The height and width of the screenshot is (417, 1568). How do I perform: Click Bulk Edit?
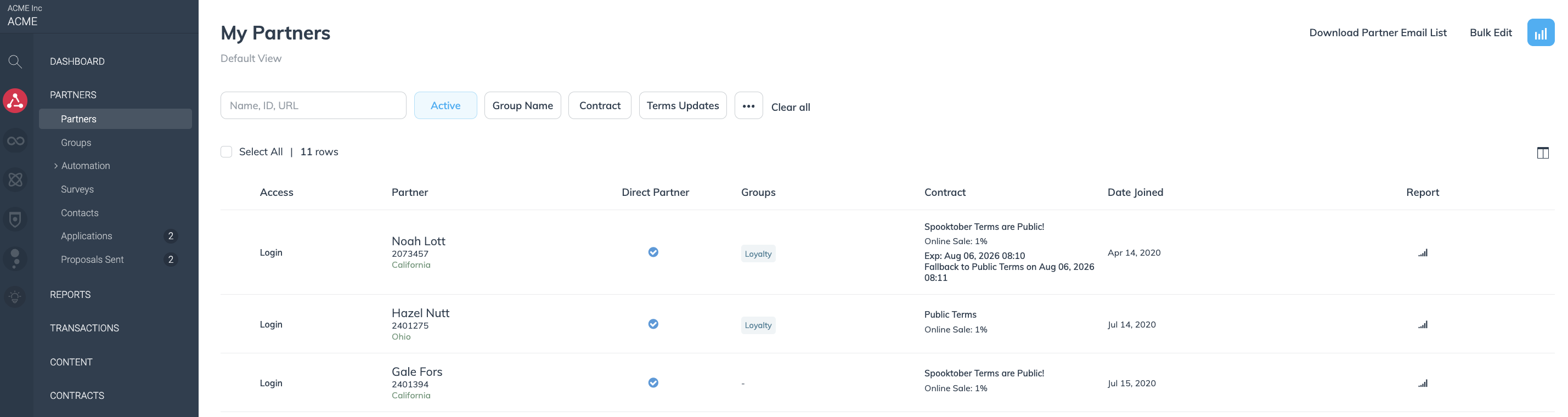tap(1490, 32)
